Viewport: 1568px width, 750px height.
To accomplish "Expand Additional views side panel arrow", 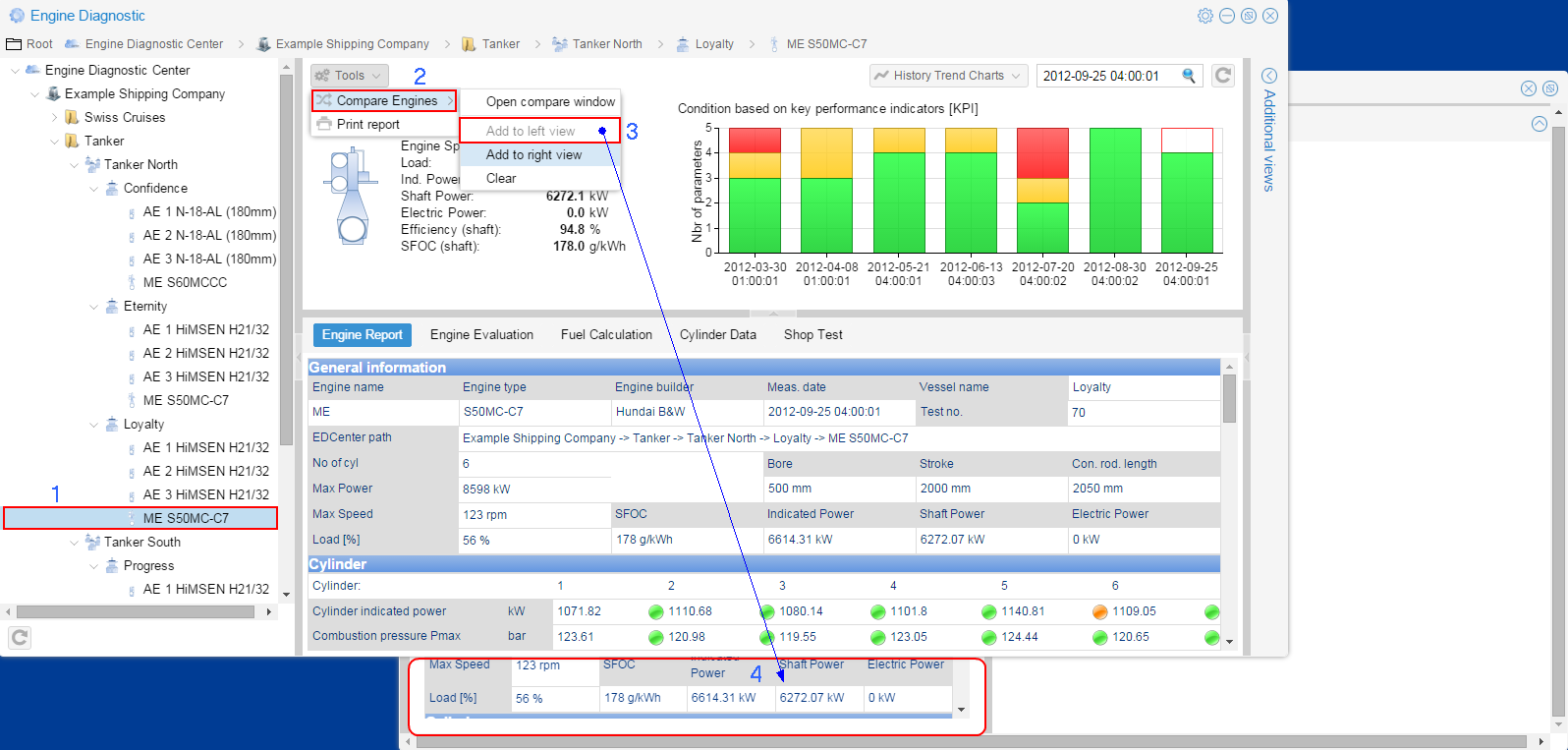I will 1269,76.
